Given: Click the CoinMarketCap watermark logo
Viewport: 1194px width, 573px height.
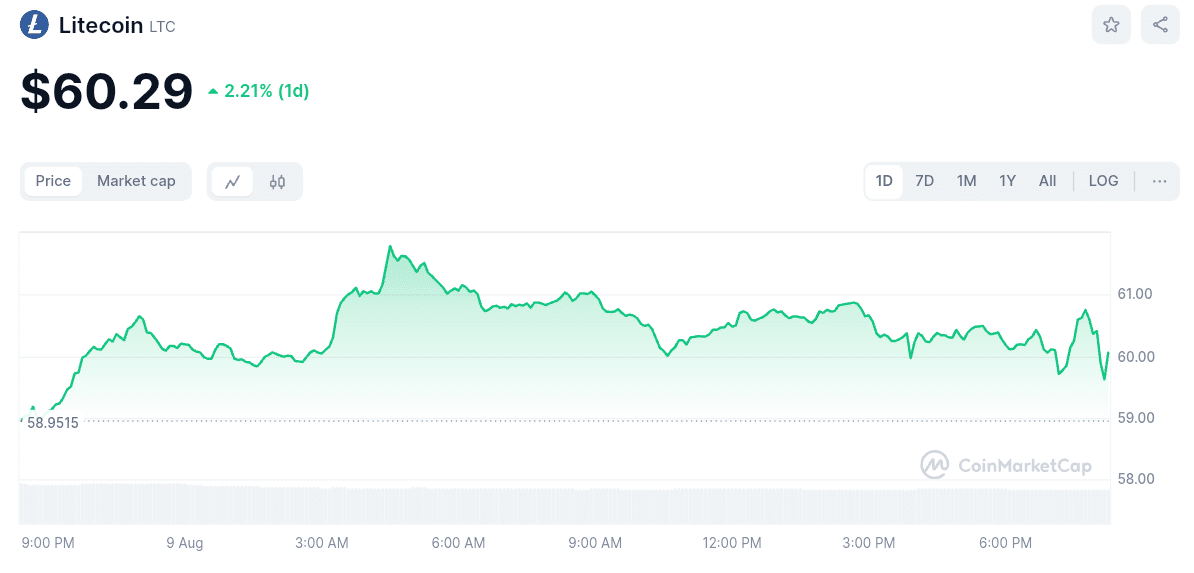Looking at the screenshot, I should 1006,465.
